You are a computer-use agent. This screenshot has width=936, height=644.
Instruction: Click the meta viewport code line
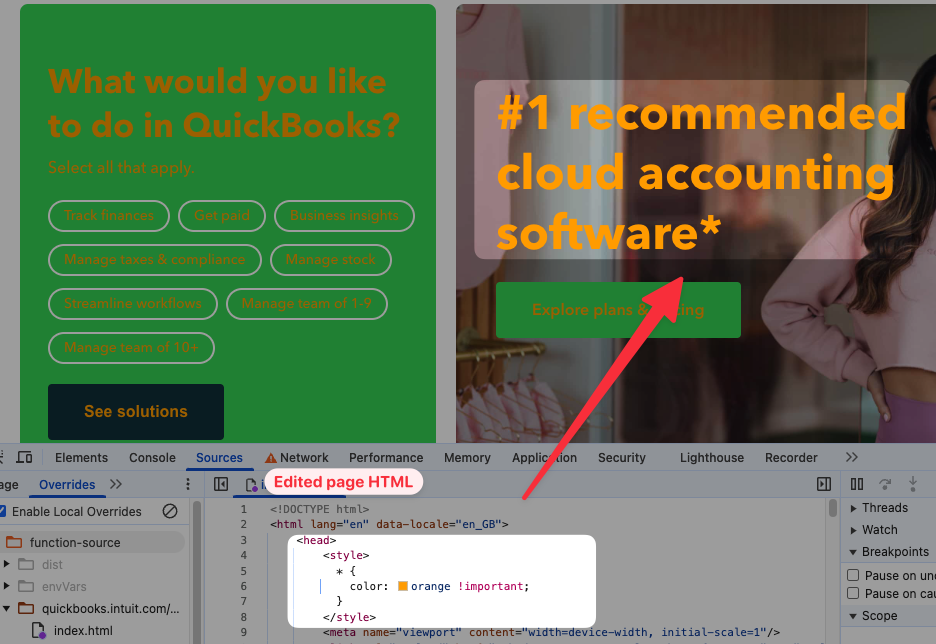click(x=552, y=632)
